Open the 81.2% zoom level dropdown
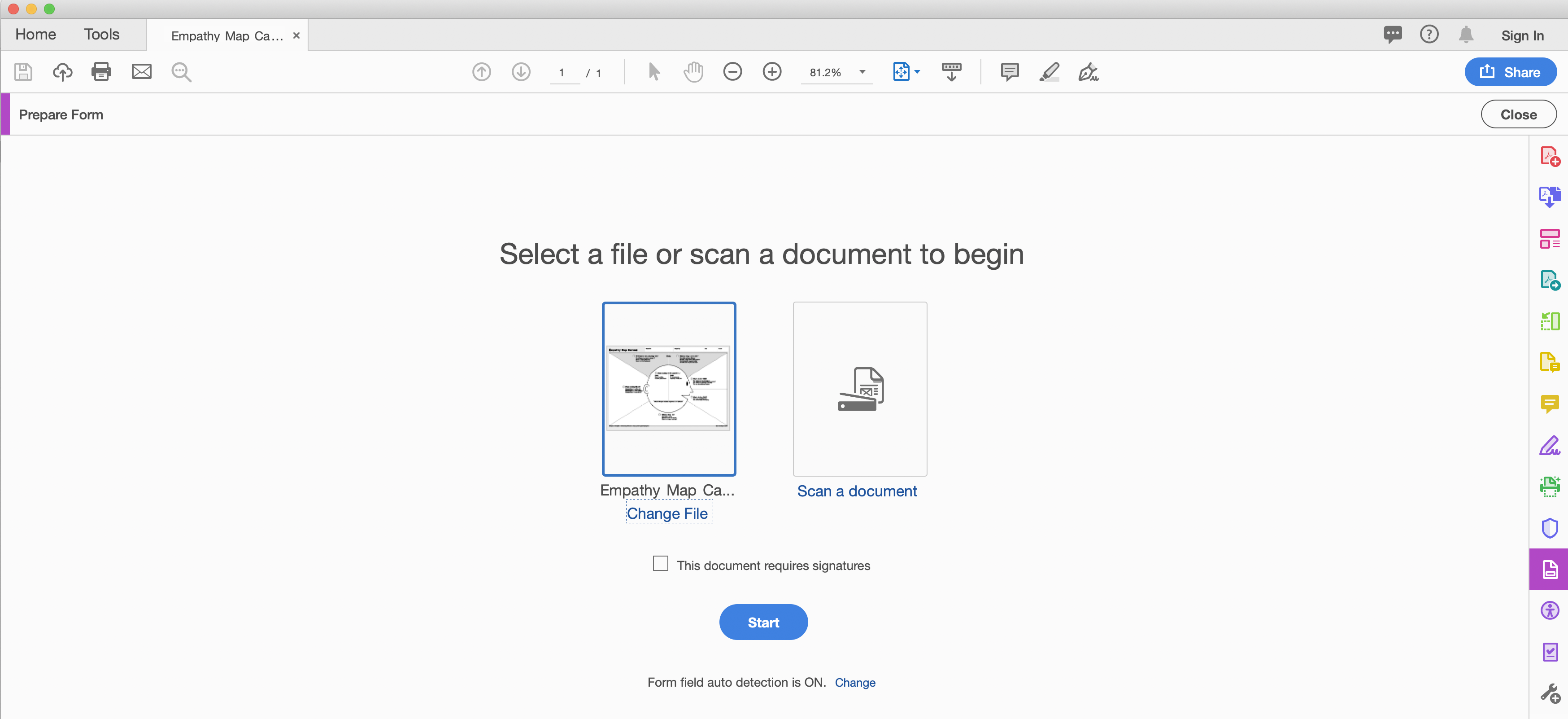The image size is (1568, 719). click(x=862, y=72)
